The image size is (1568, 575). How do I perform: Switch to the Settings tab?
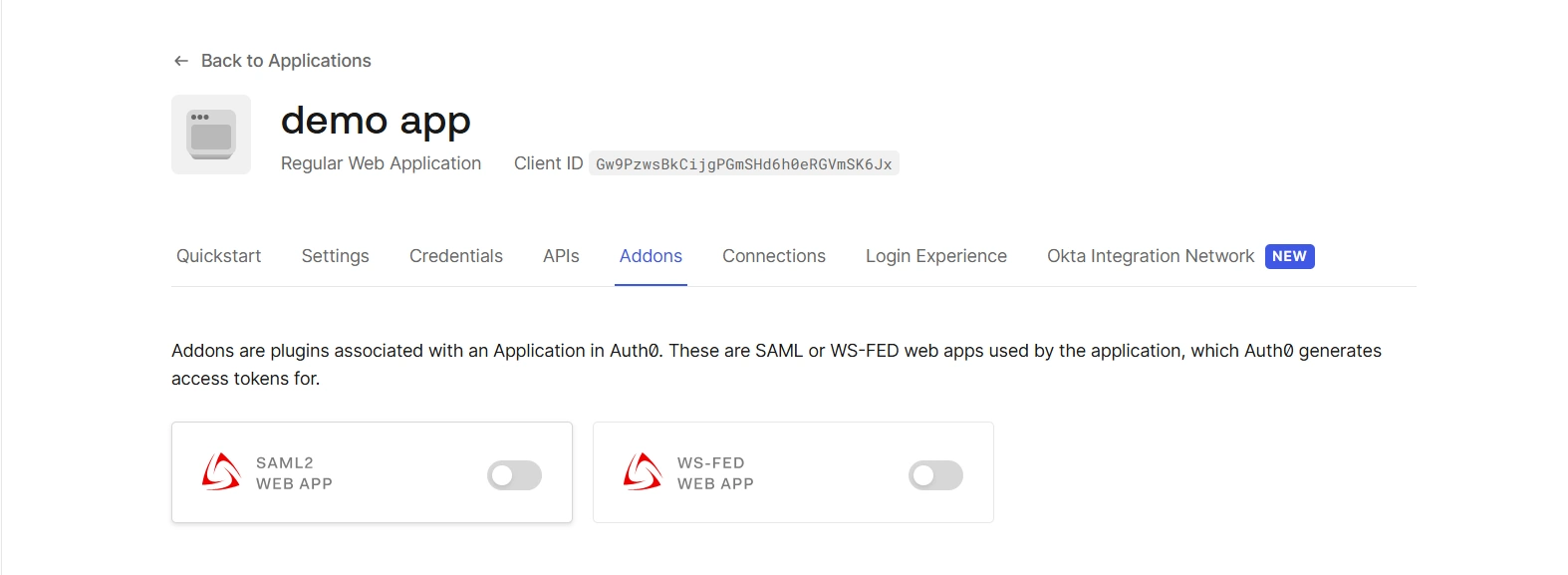tap(335, 256)
